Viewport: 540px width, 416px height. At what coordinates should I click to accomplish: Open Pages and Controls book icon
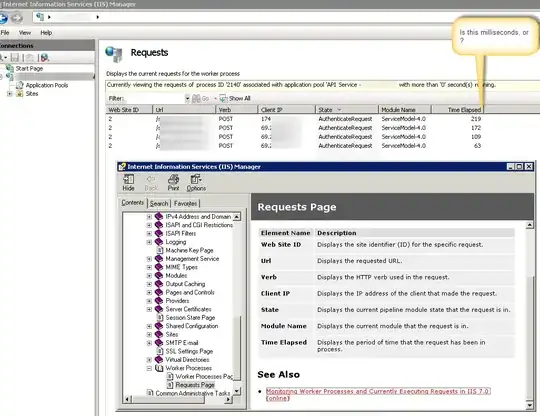coord(159,292)
